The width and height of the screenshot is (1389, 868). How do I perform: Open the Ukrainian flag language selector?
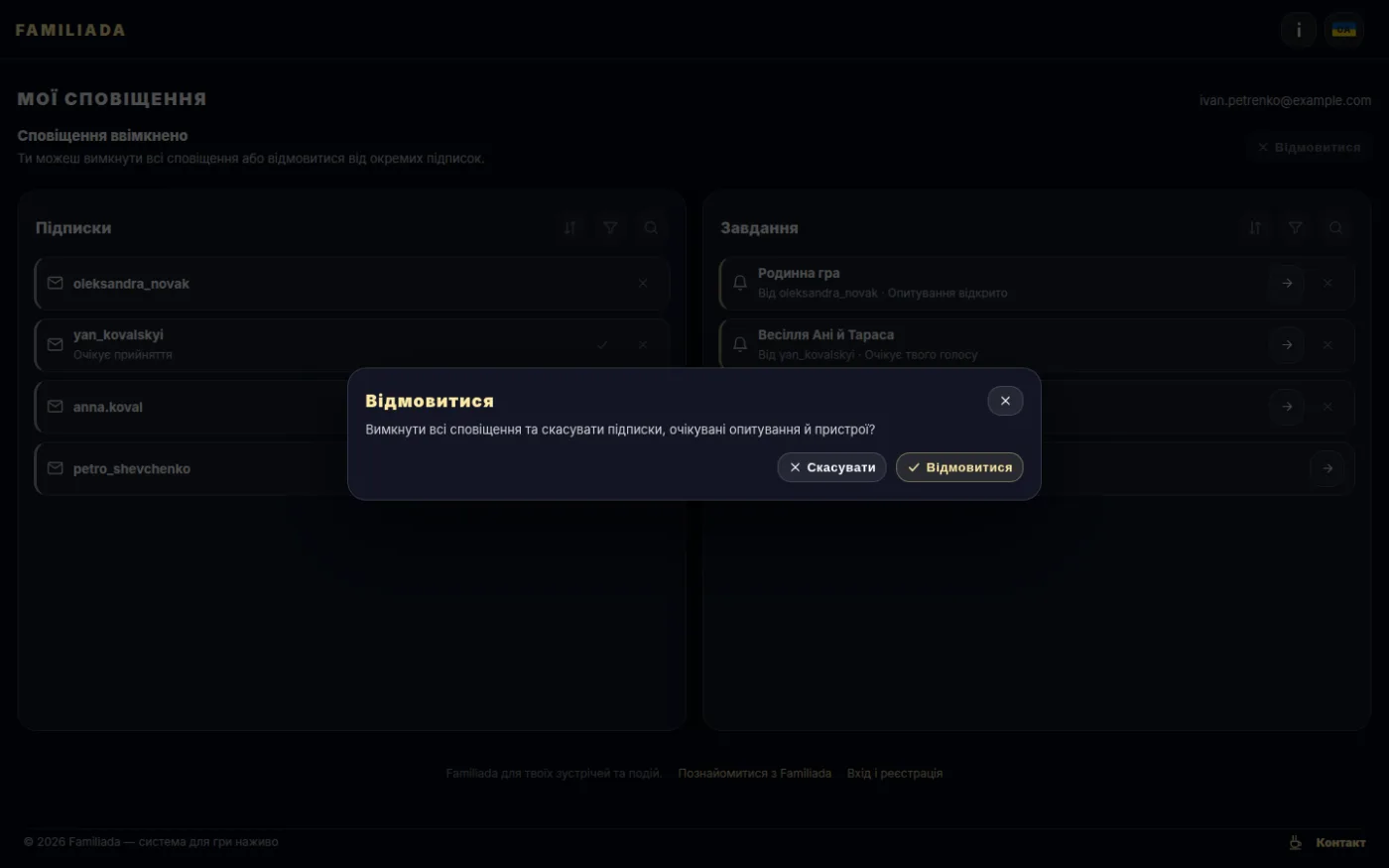[x=1344, y=30]
